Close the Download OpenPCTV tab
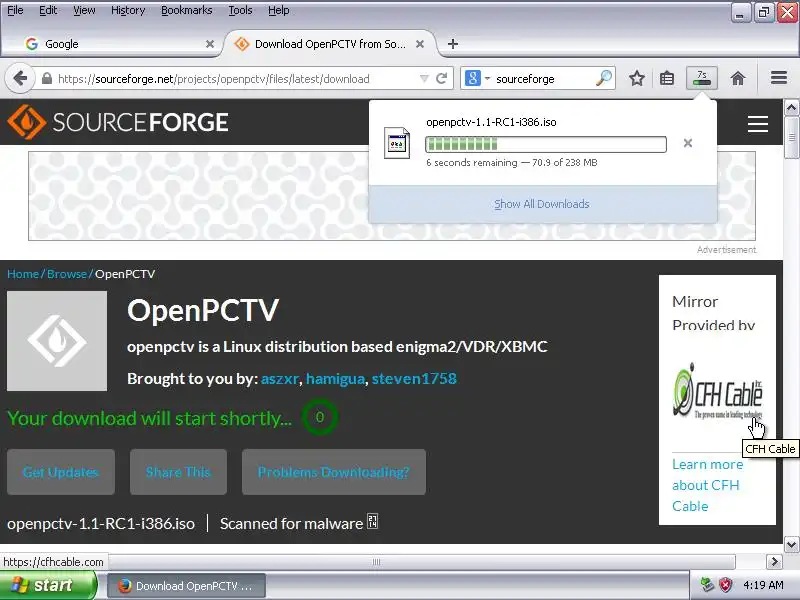This screenshot has width=800, height=600. (x=420, y=44)
